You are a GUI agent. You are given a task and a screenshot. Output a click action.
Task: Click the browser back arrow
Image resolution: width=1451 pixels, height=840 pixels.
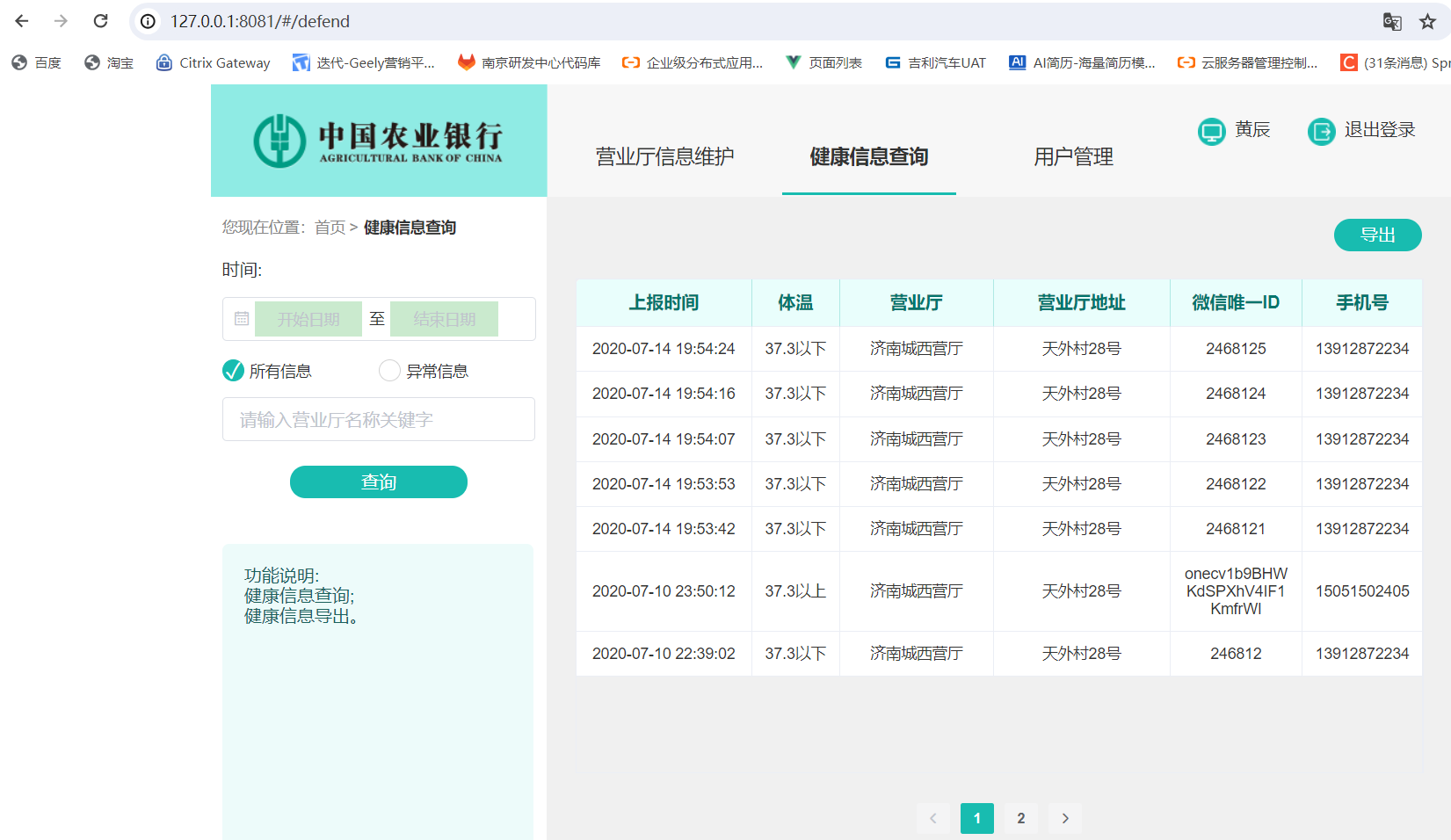22,21
